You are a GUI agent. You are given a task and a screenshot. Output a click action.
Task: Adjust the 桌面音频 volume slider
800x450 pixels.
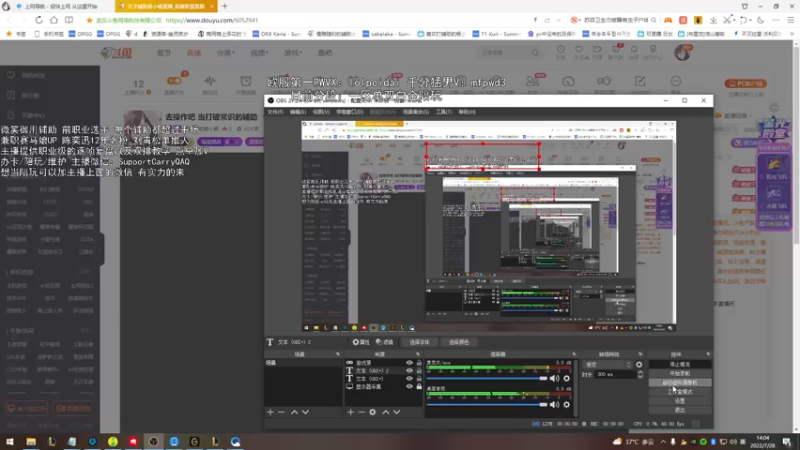(x=487, y=405)
